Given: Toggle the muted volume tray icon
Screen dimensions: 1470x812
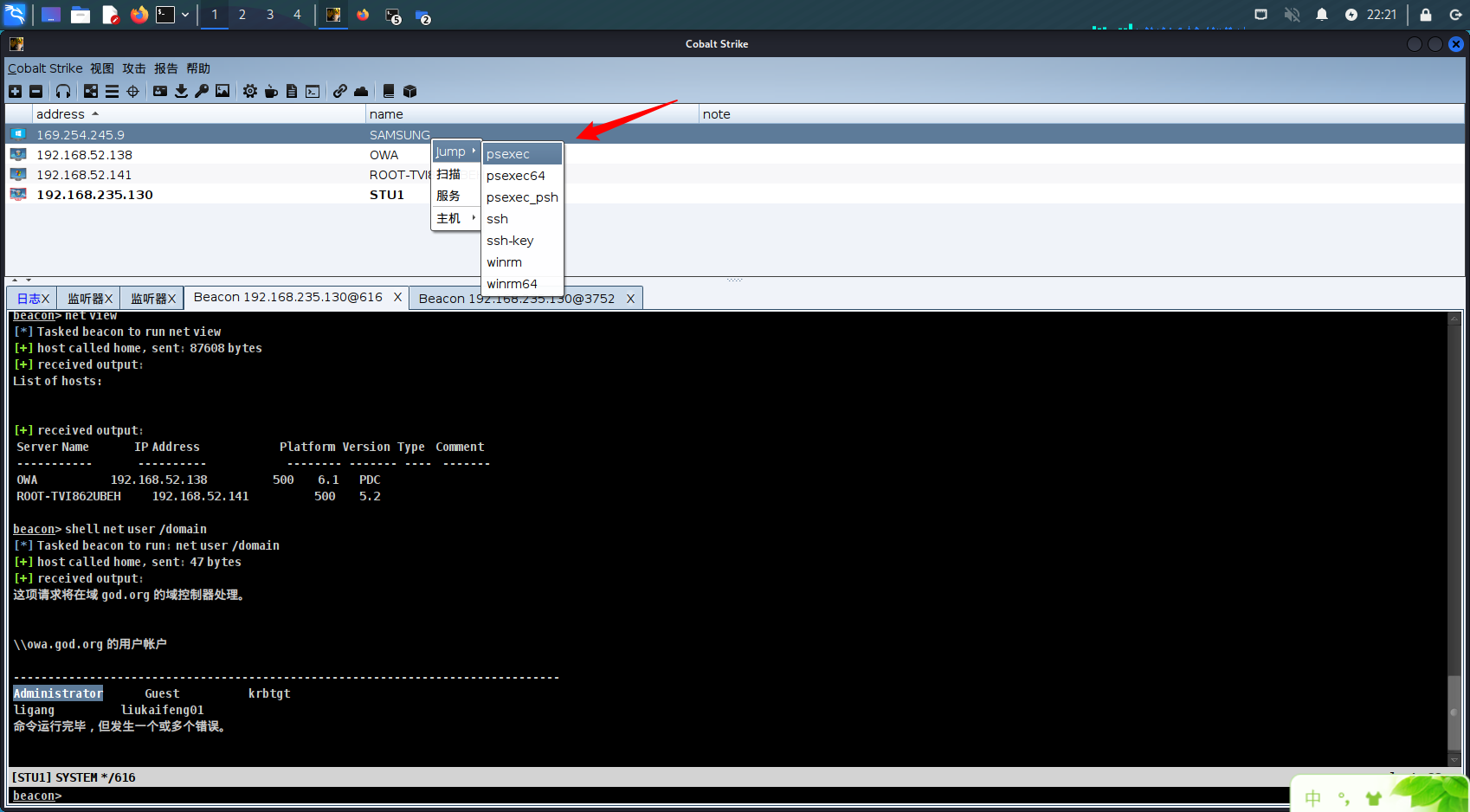Looking at the screenshot, I should click(1292, 15).
